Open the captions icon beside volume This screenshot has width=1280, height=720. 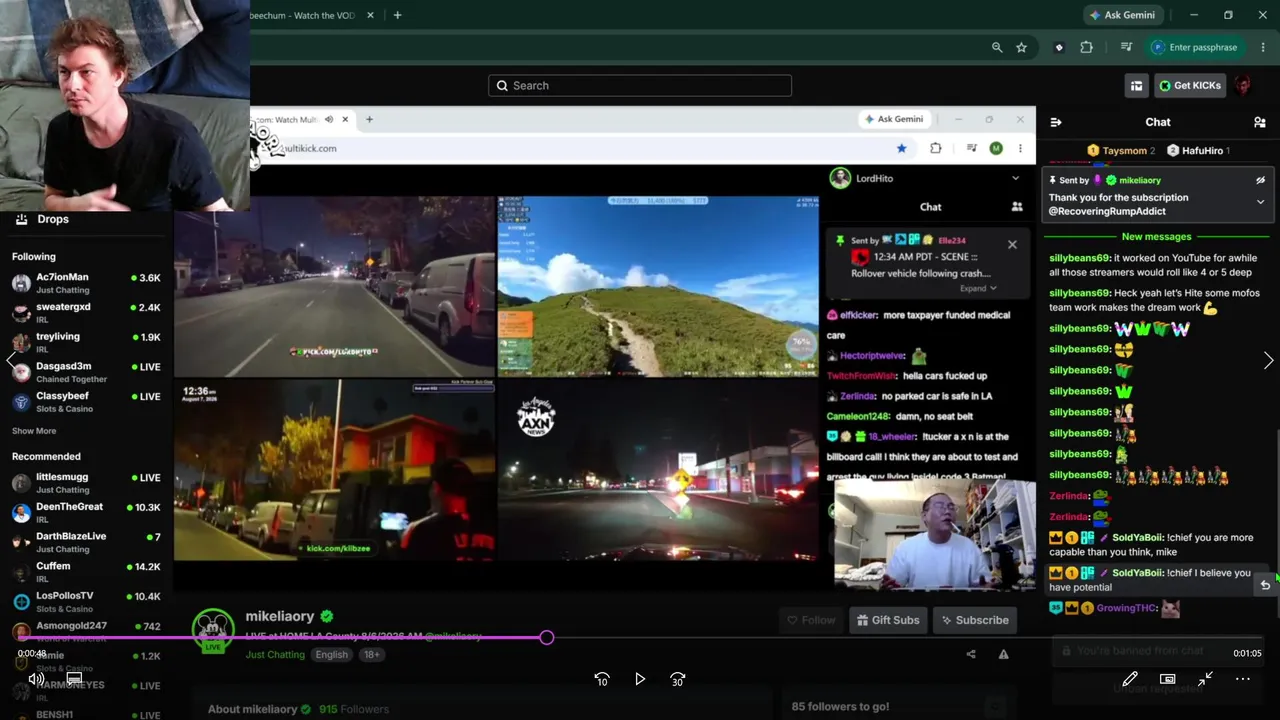click(74, 679)
